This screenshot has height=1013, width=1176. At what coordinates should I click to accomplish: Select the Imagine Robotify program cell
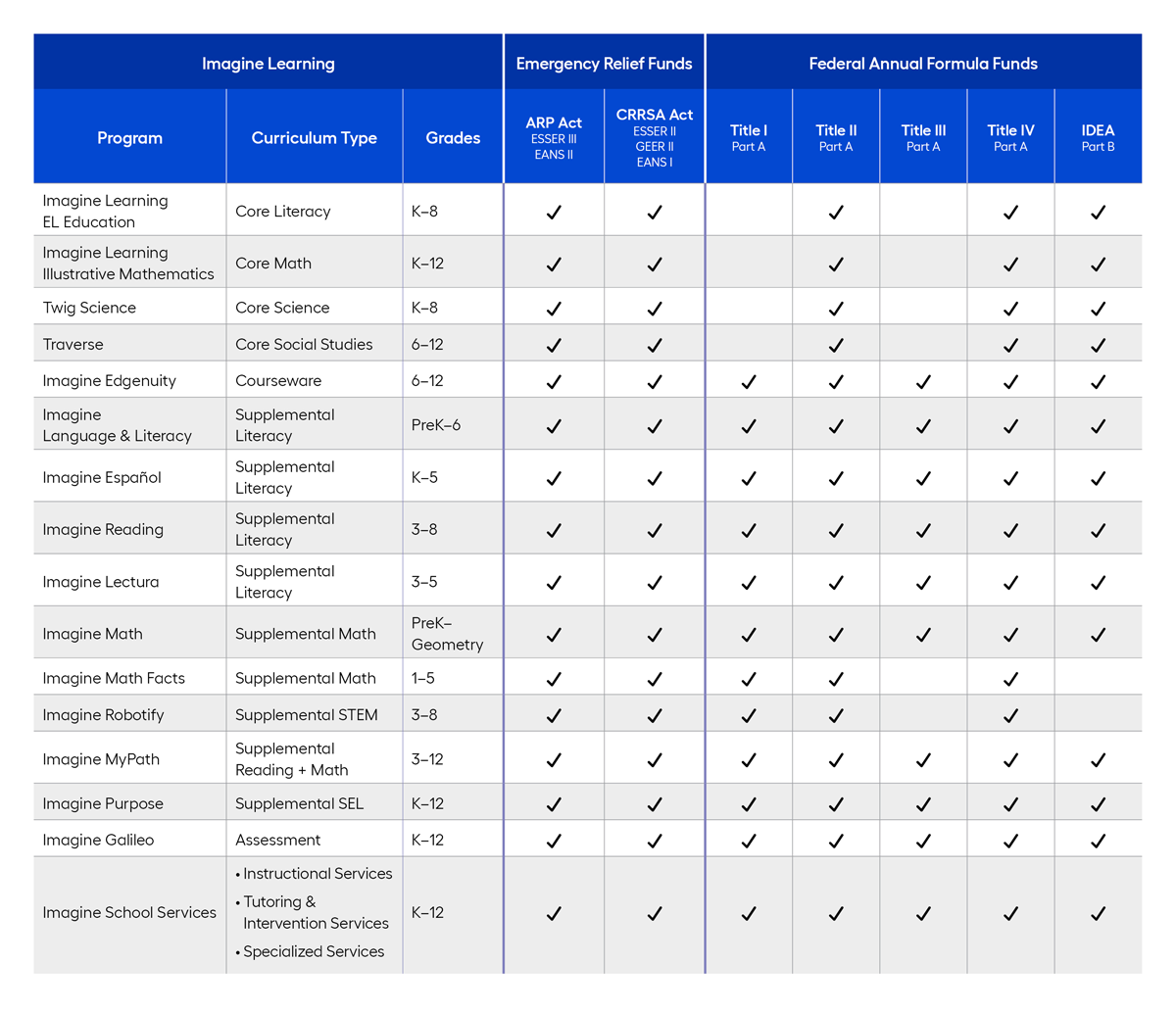pyautogui.click(x=129, y=714)
